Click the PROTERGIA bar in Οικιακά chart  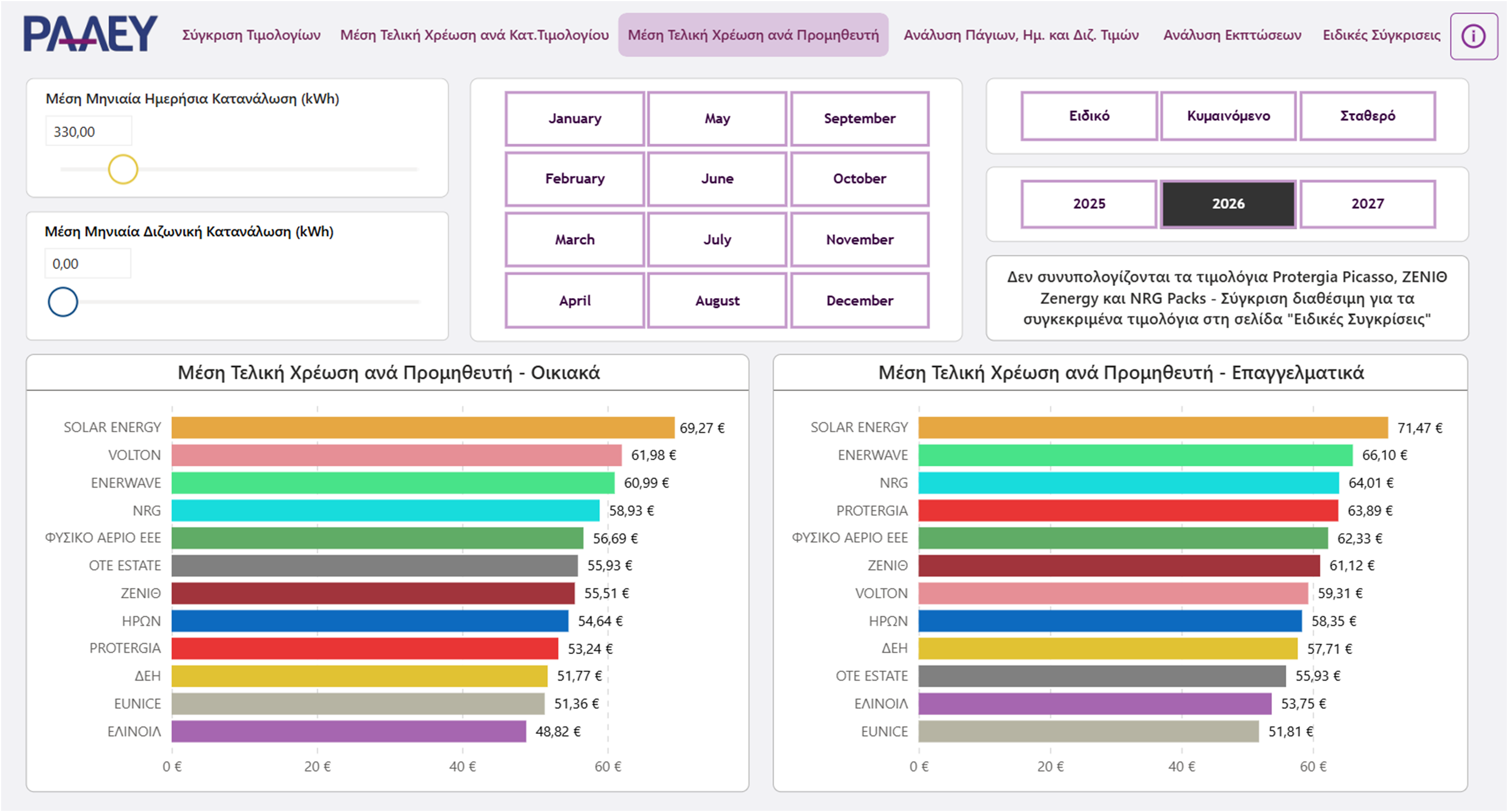pos(365,648)
